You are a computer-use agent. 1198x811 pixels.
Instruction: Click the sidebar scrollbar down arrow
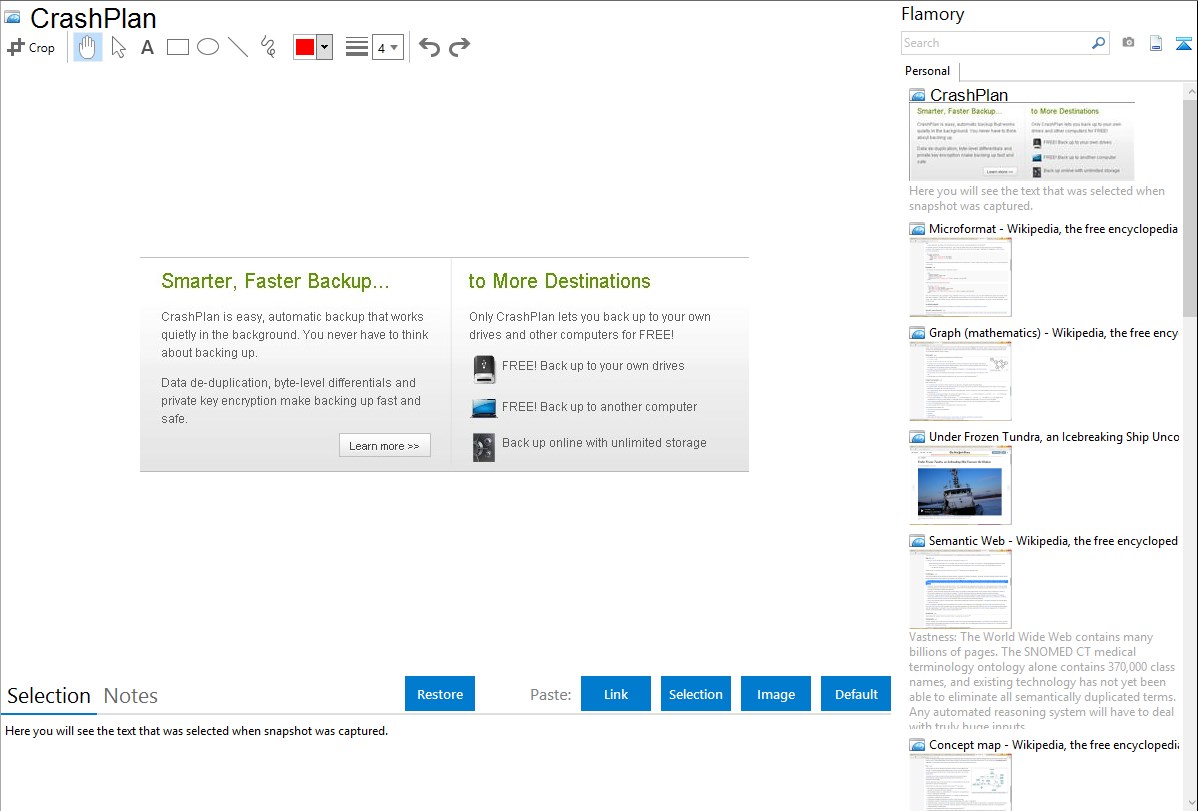pos(1191,803)
